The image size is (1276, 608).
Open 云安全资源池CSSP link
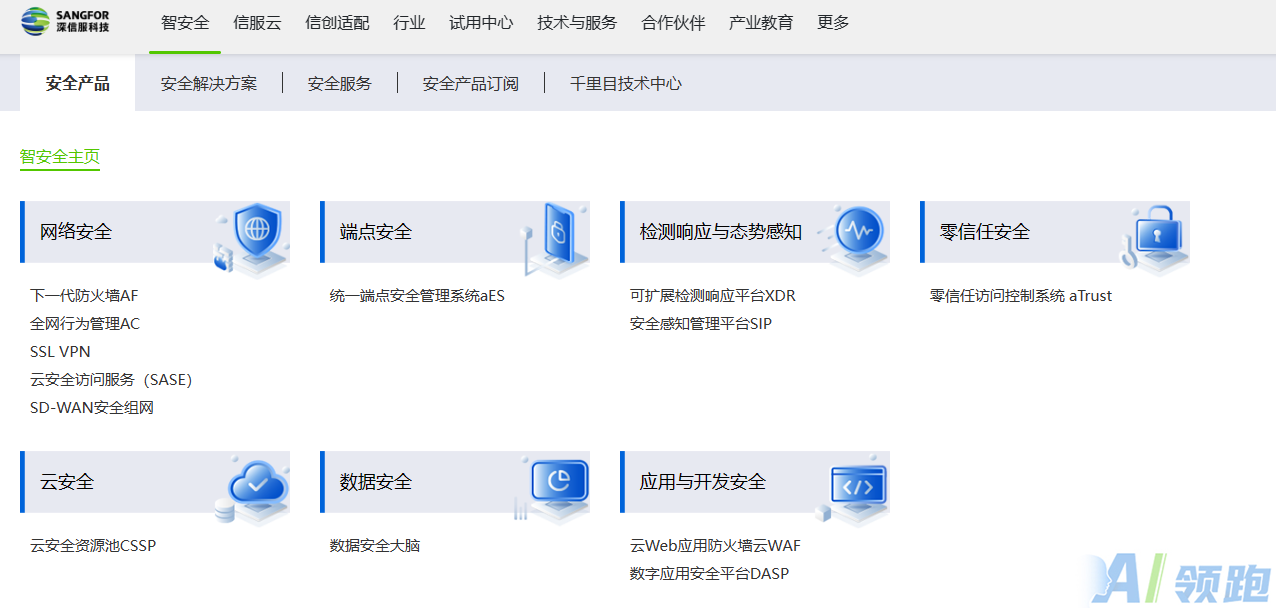point(93,545)
